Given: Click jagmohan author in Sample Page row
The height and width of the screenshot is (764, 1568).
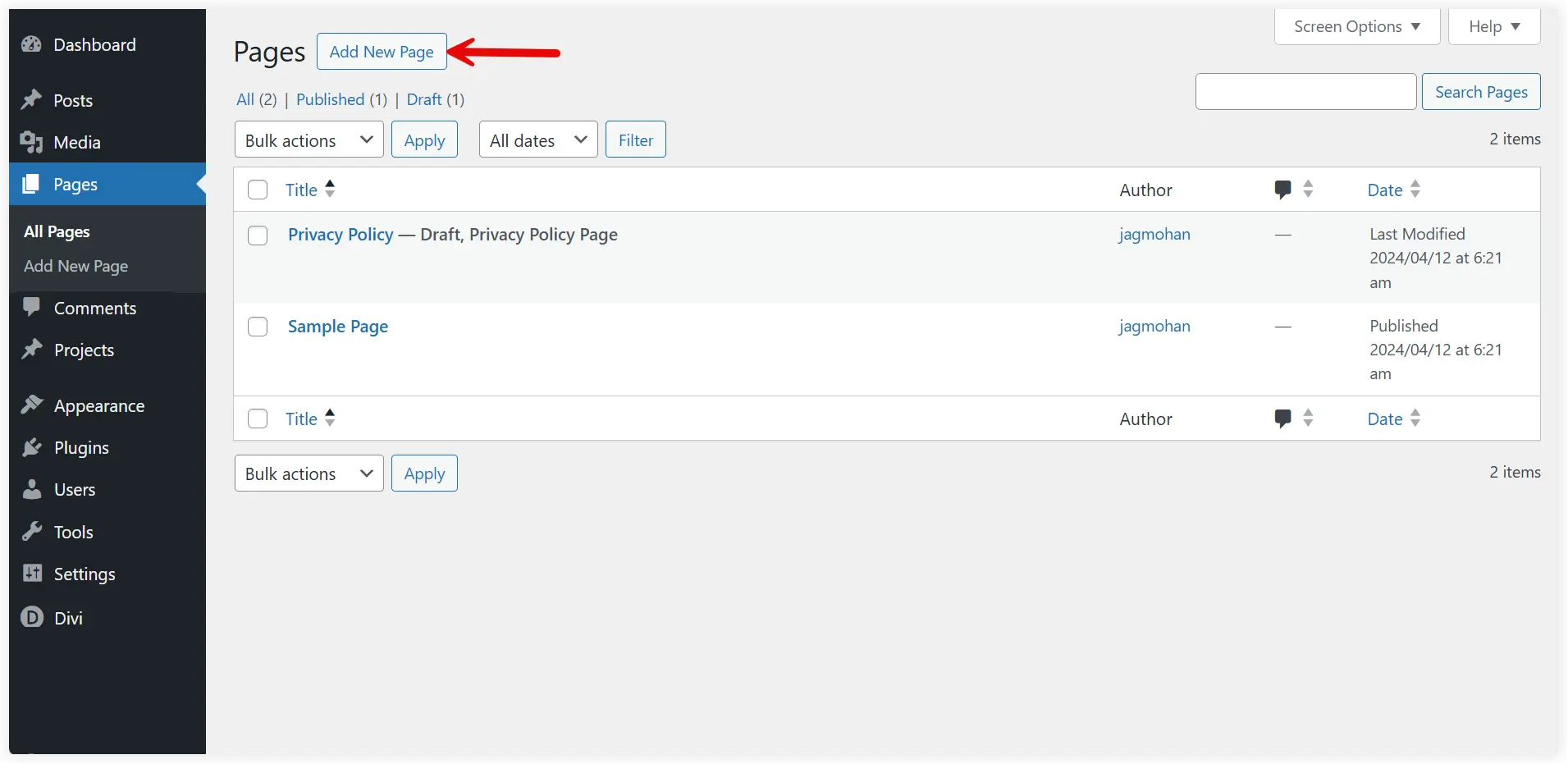Looking at the screenshot, I should click(1154, 326).
